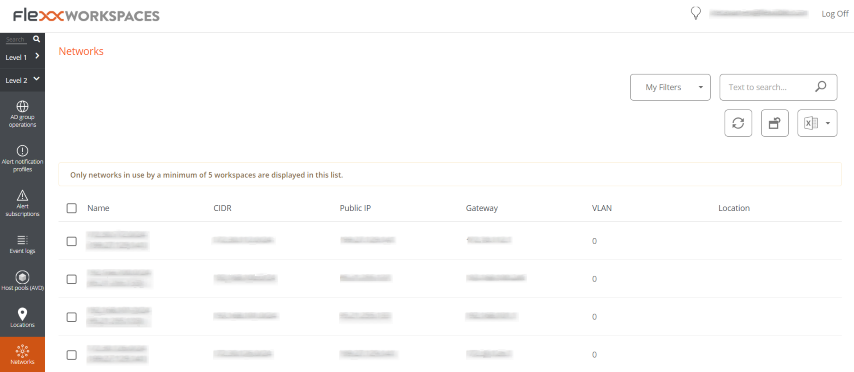Select Networks item in sidebar
This screenshot has width=854, height=372.
22,355
